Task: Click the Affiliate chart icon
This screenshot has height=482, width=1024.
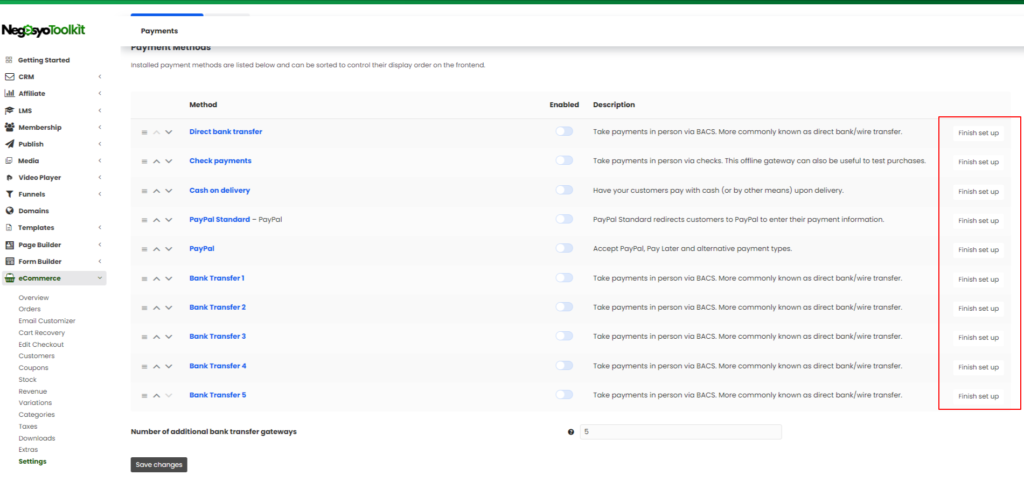Action: pos(9,93)
